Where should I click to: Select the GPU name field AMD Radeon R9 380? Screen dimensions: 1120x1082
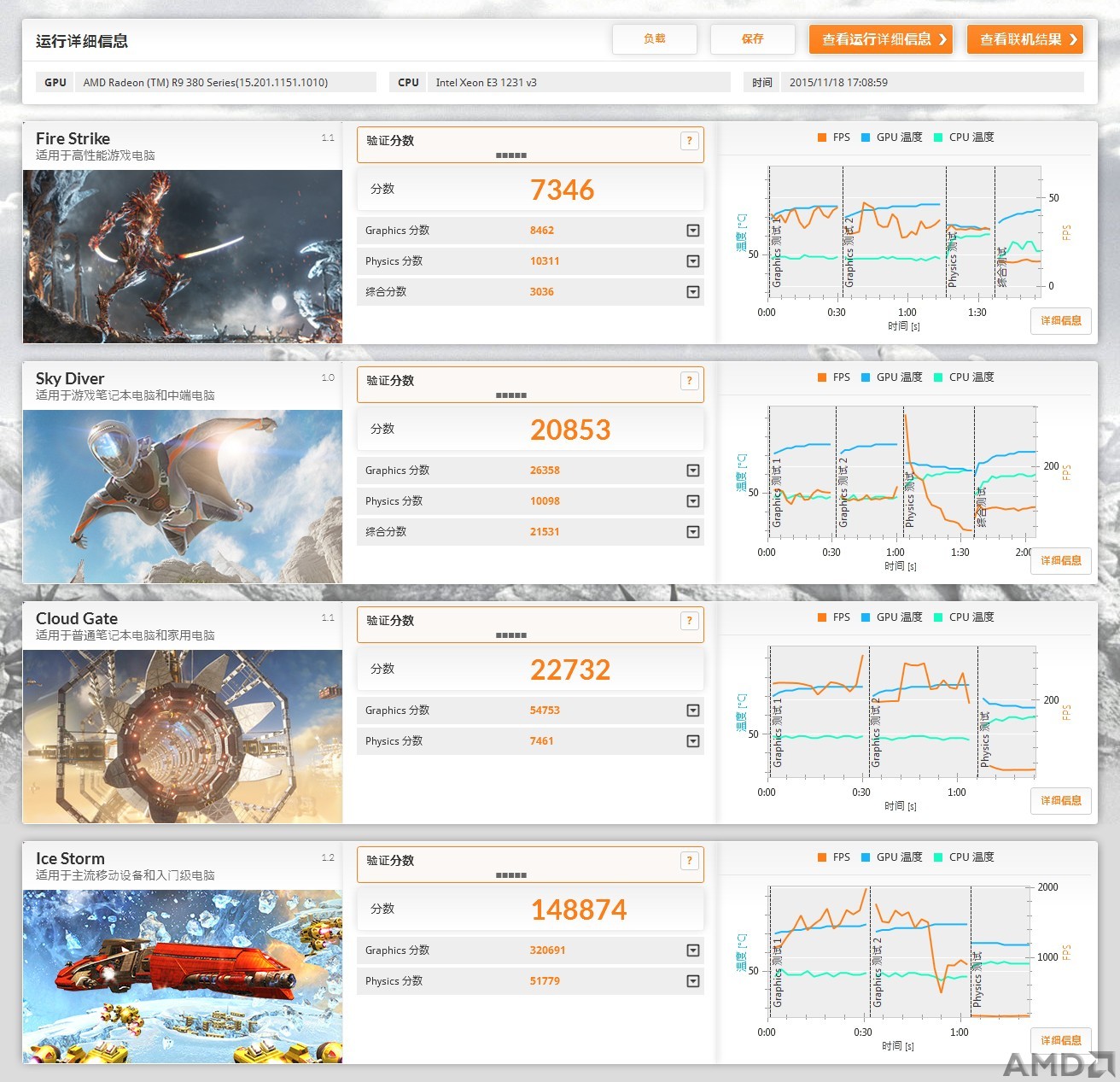[226, 83]
